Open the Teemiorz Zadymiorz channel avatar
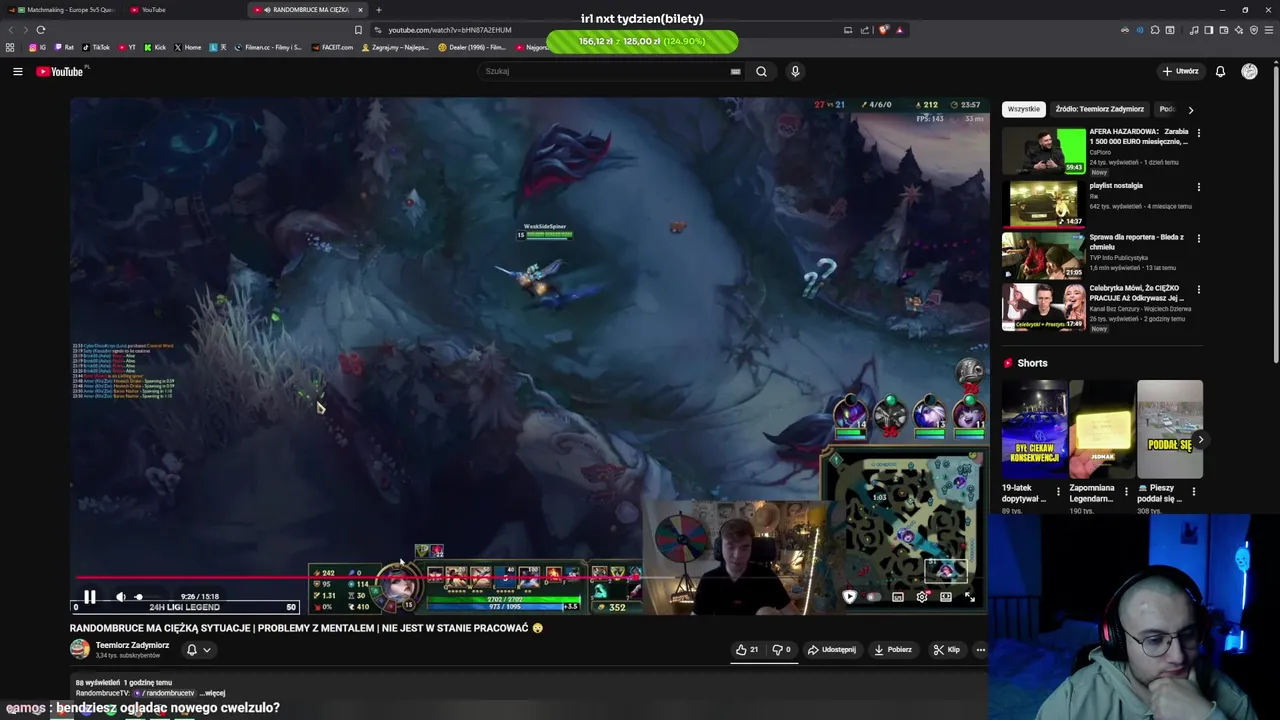This screenshot has width=1280, height=720. [x=79, y=649]
